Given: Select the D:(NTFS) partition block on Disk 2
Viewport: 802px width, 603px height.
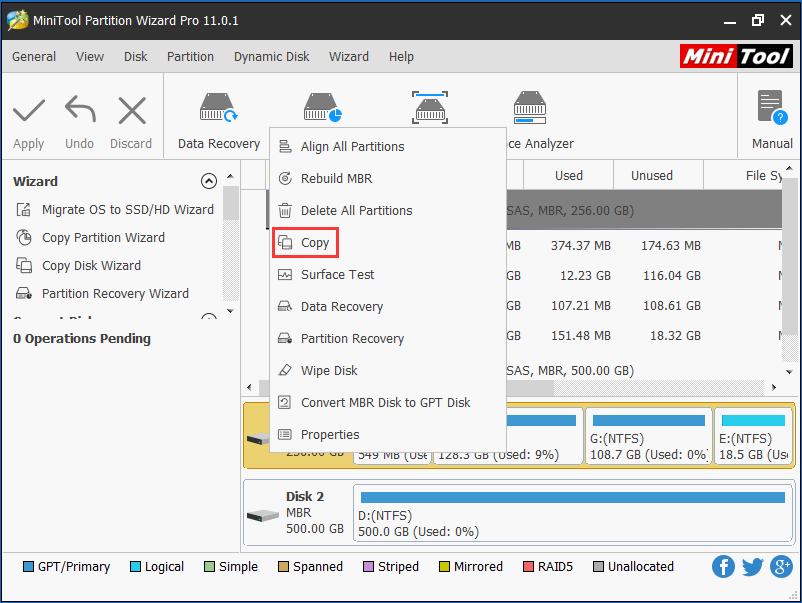Looking at the screenshot, I should coord(572,513).
